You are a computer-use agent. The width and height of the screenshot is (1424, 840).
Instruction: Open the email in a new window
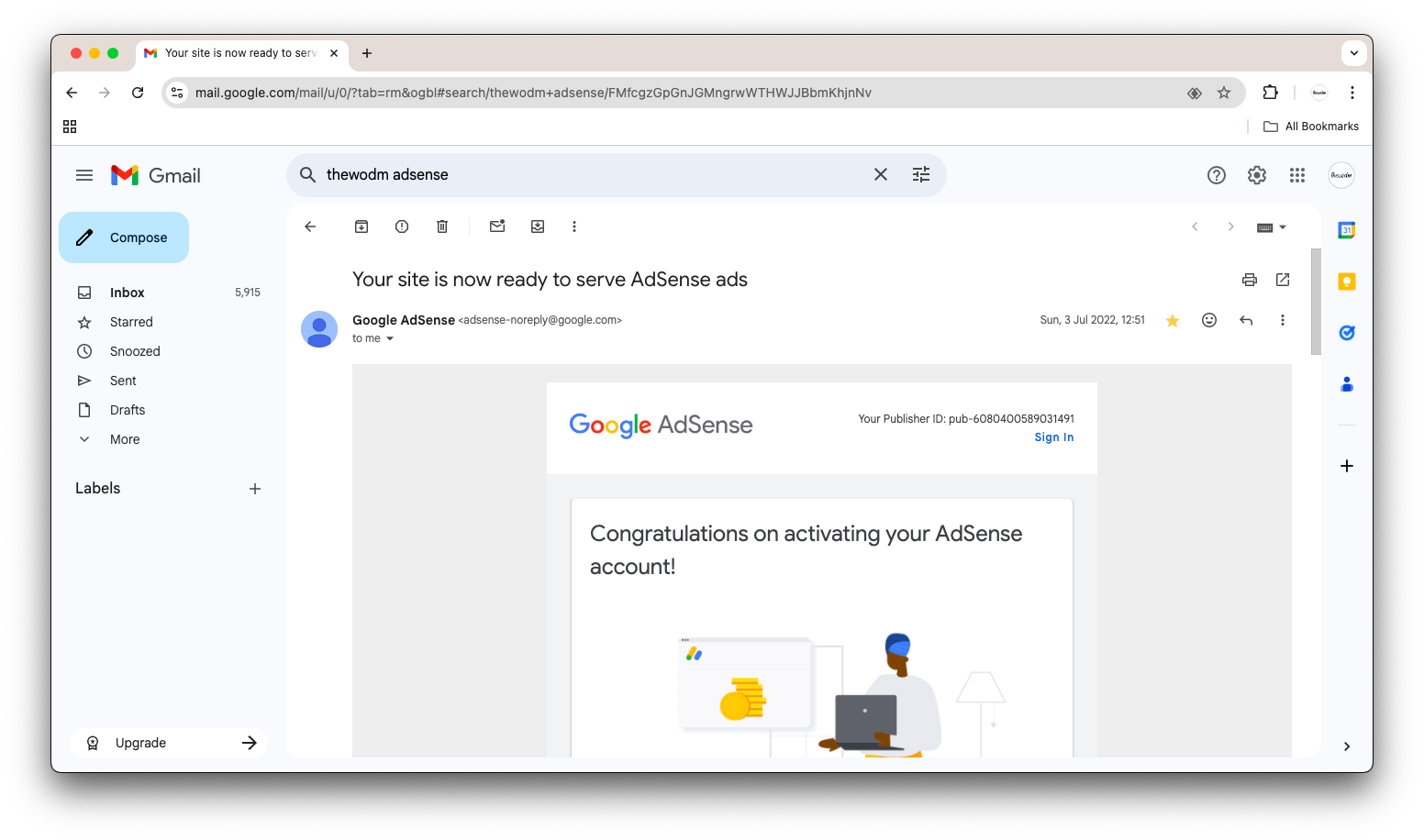click(1283, 280)
